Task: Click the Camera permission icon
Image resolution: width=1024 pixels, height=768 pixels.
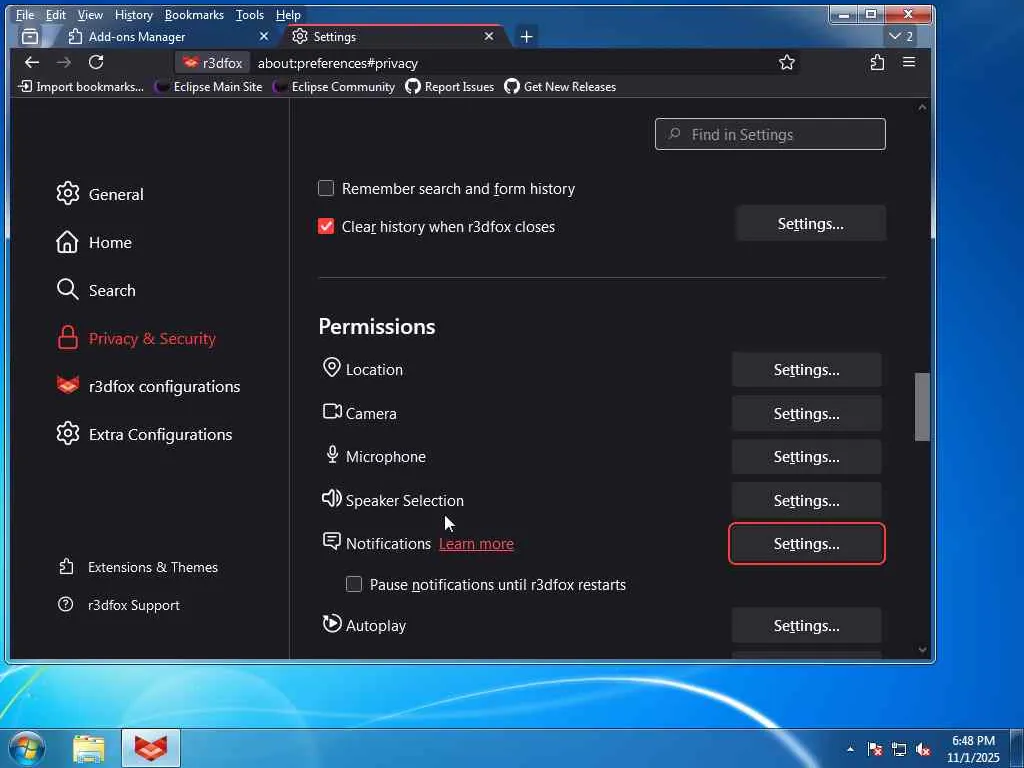Action: tap(332, 411)
